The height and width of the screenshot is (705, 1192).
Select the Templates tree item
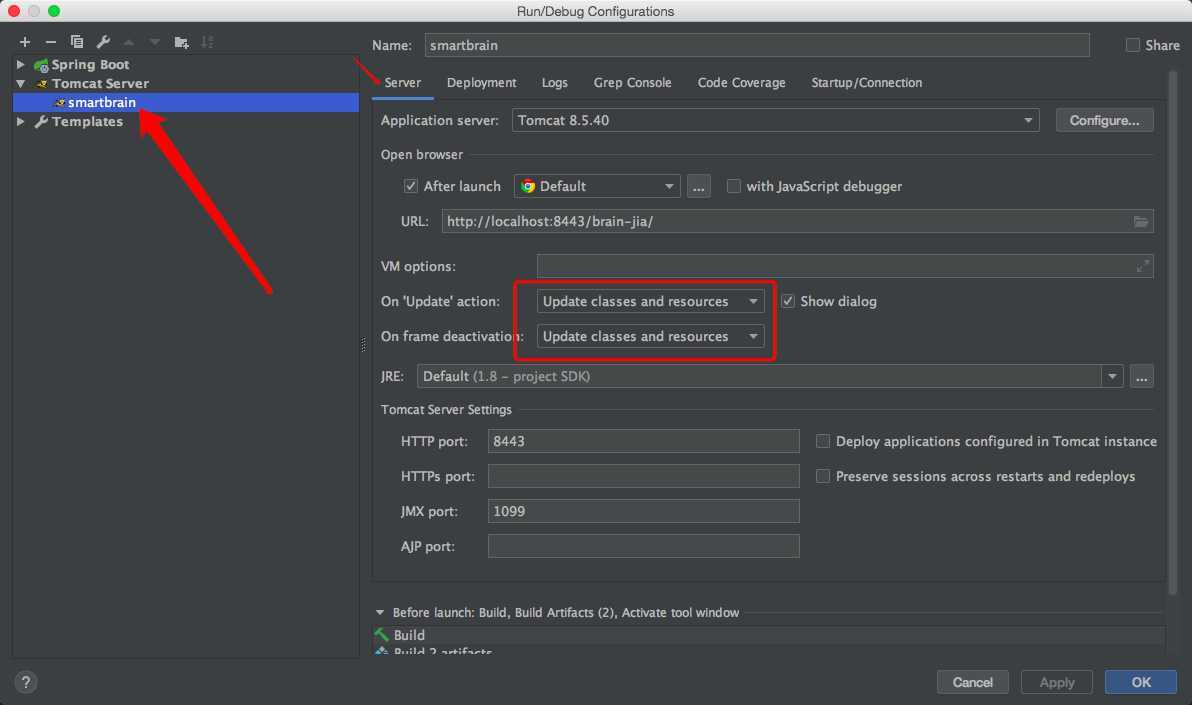click(185, 122)
